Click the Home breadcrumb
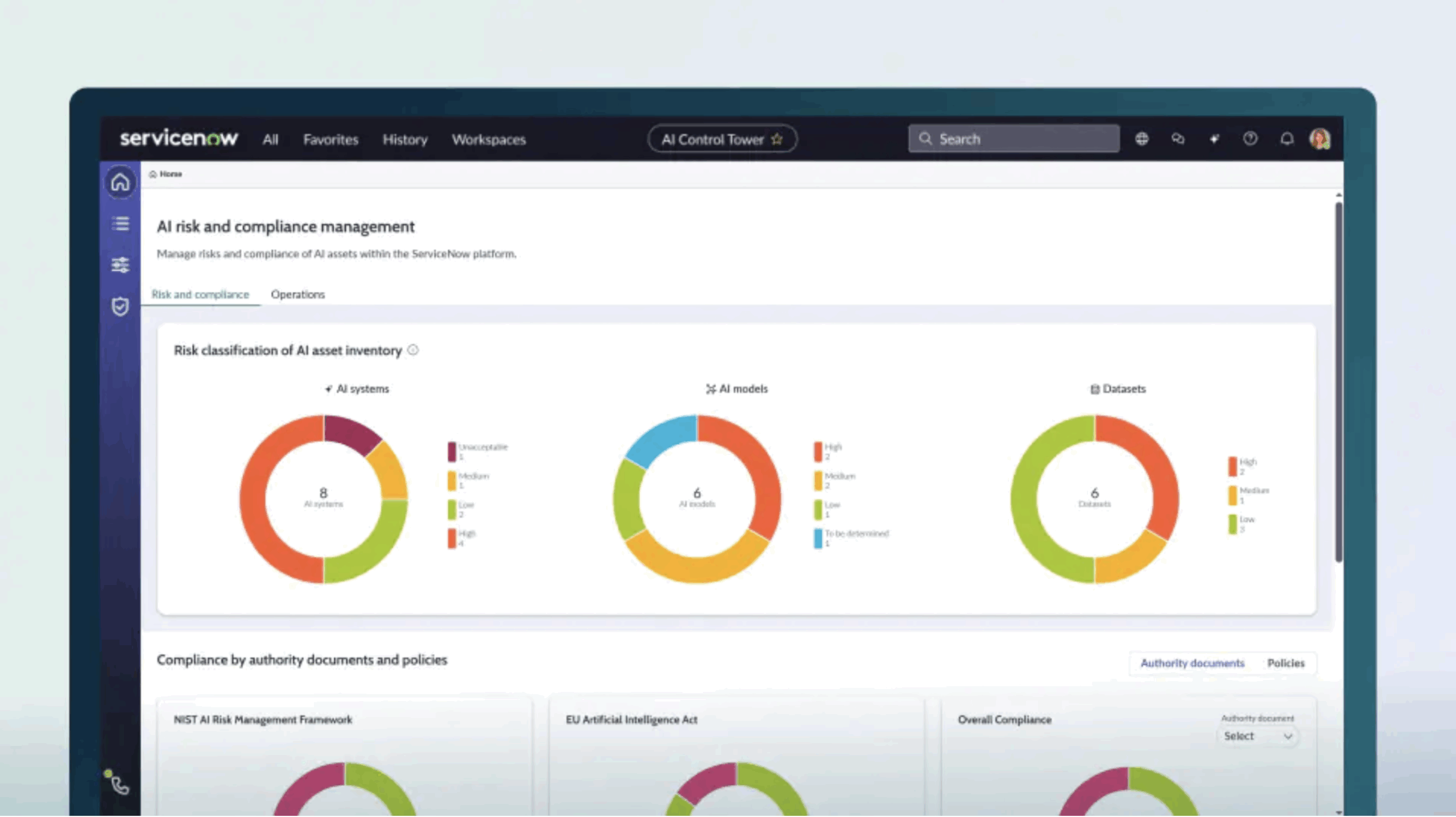Image resolution: width=1456 pixels, height=817 pixels. [166, 174]
